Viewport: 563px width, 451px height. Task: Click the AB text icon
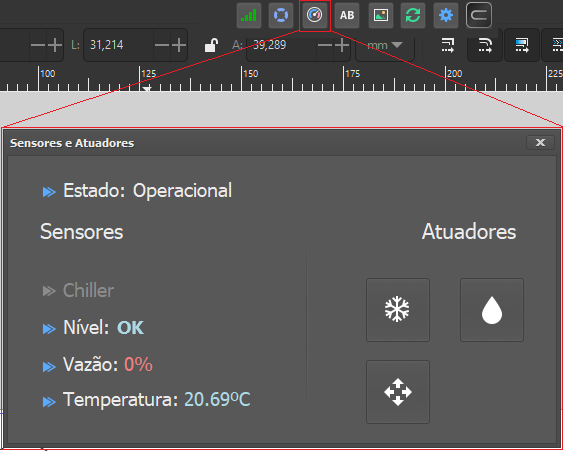coord(347,15)
